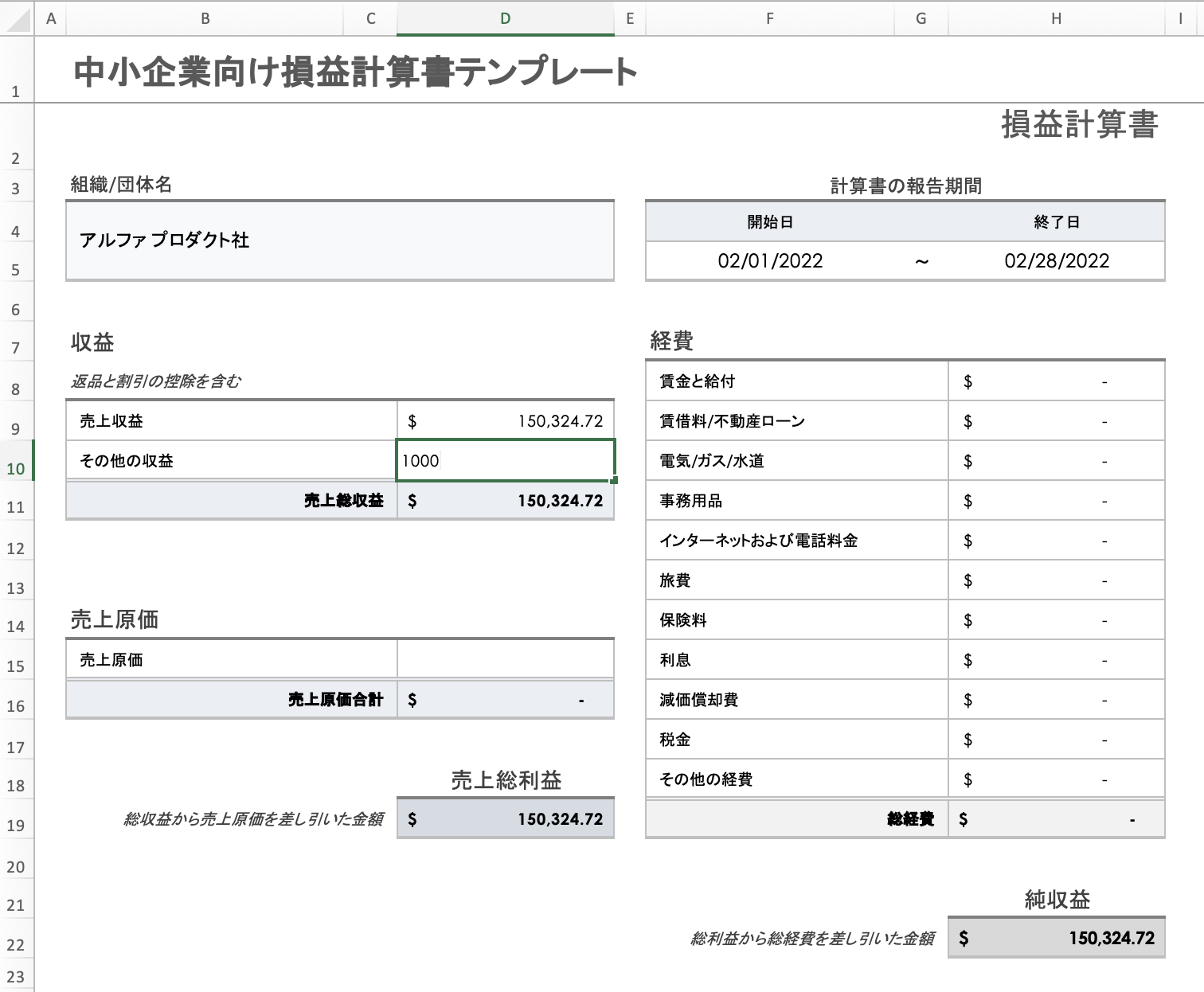Select the 賃金と給付 expense amount cell
Image resolution: width=1204 pixels, height=992 pixels.
point(1057,381)
